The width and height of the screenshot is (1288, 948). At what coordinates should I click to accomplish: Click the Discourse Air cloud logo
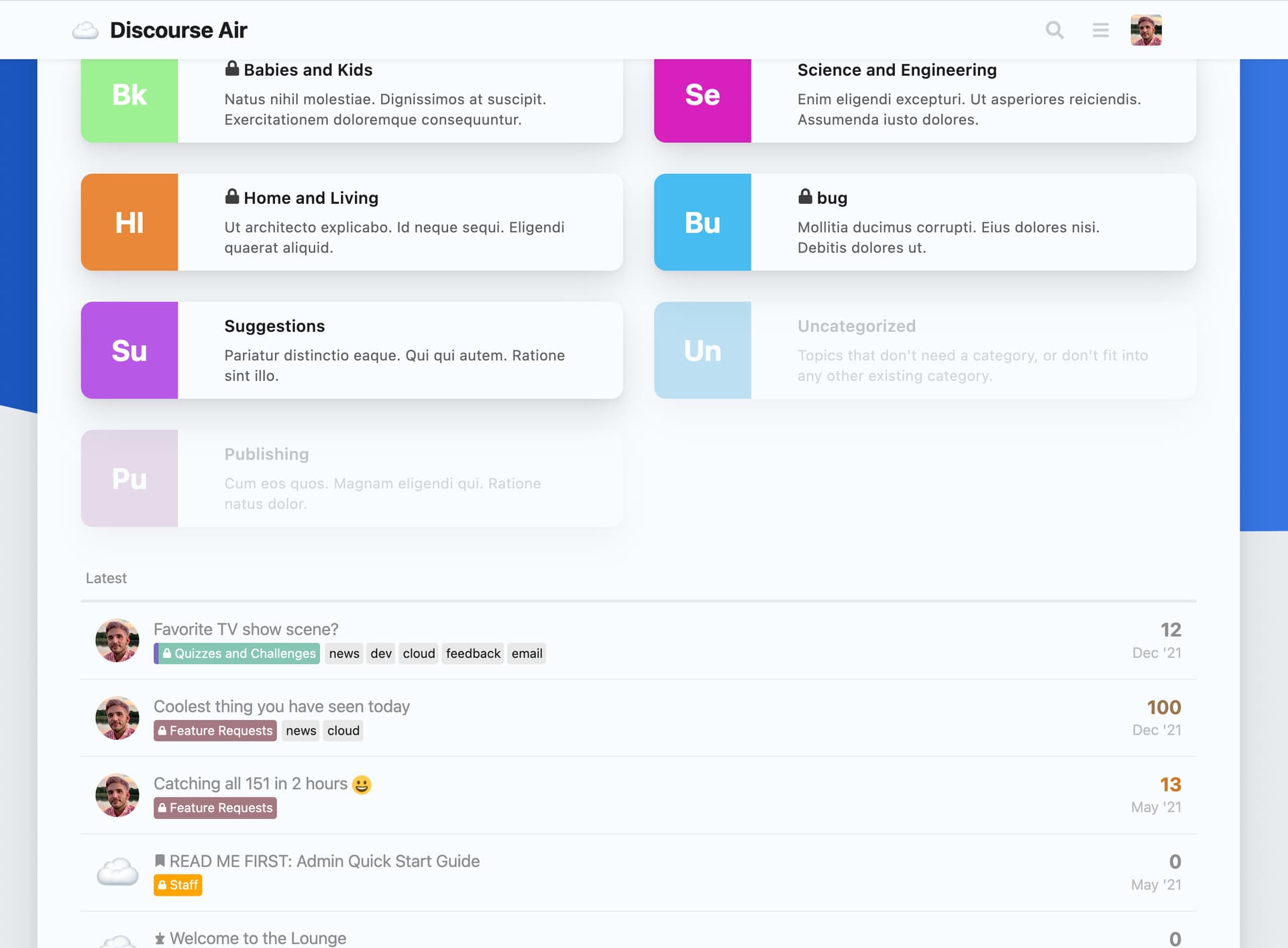86,30
